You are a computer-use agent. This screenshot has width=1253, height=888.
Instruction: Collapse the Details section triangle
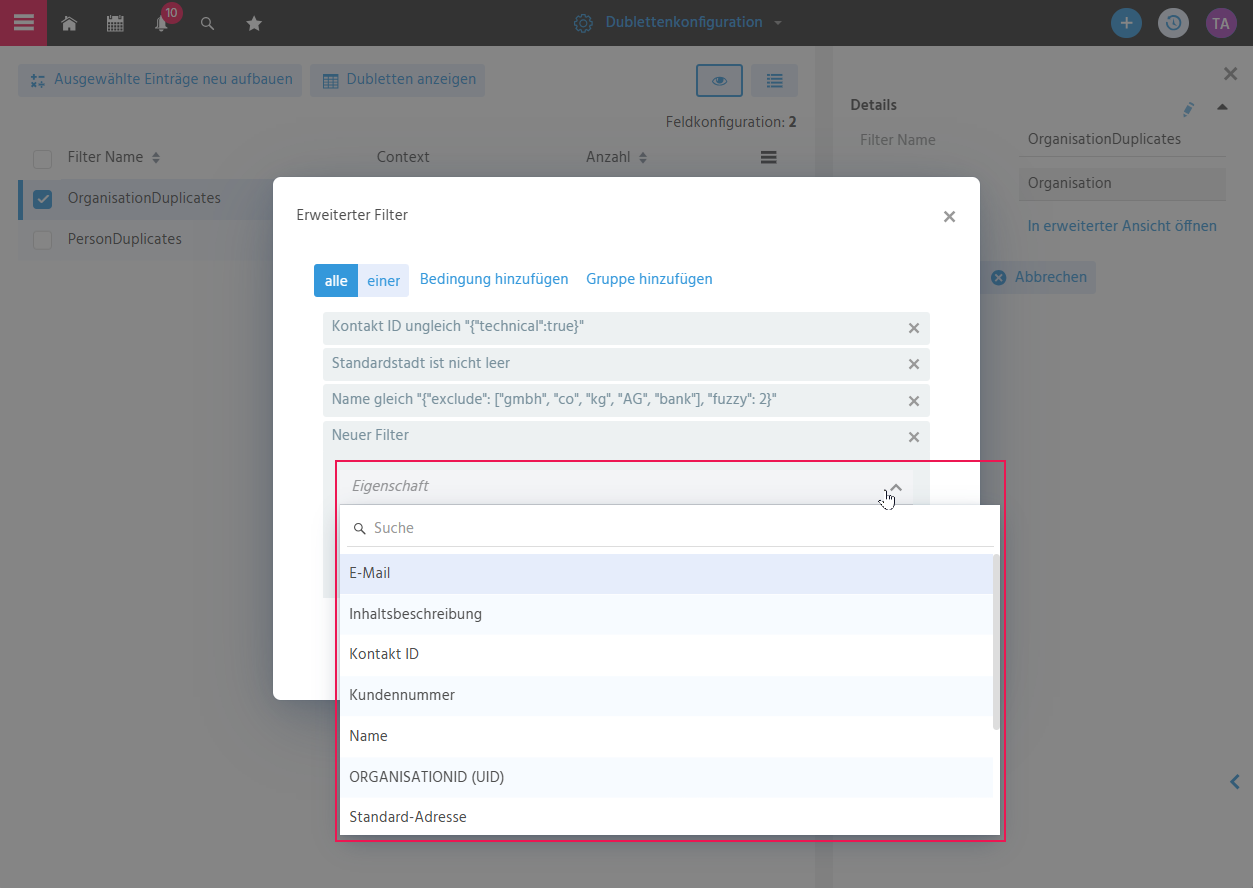tap(1222, 106)
